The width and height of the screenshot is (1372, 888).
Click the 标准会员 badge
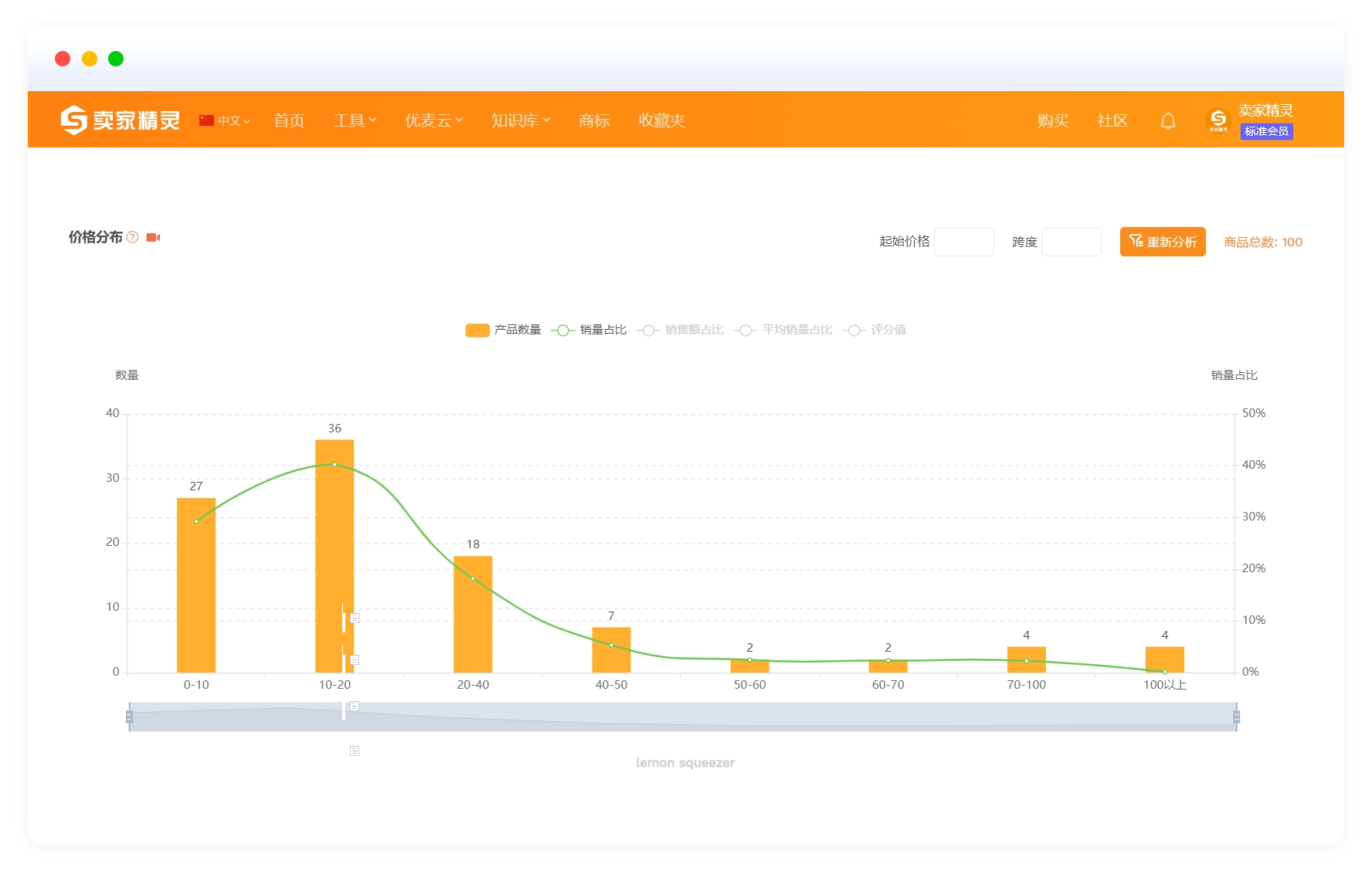click(1267, 131)
